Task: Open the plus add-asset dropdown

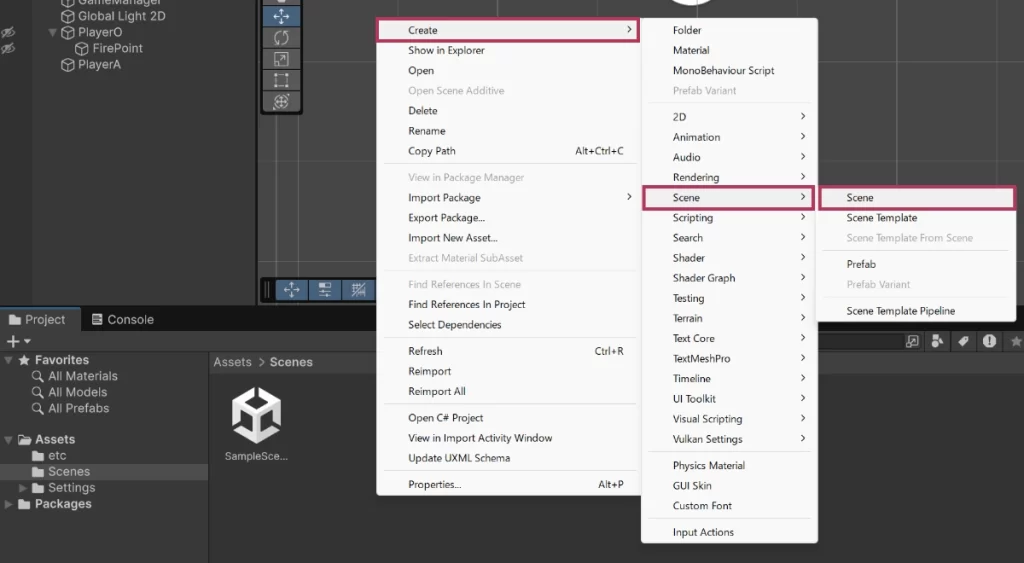Action: pos(18,341)
